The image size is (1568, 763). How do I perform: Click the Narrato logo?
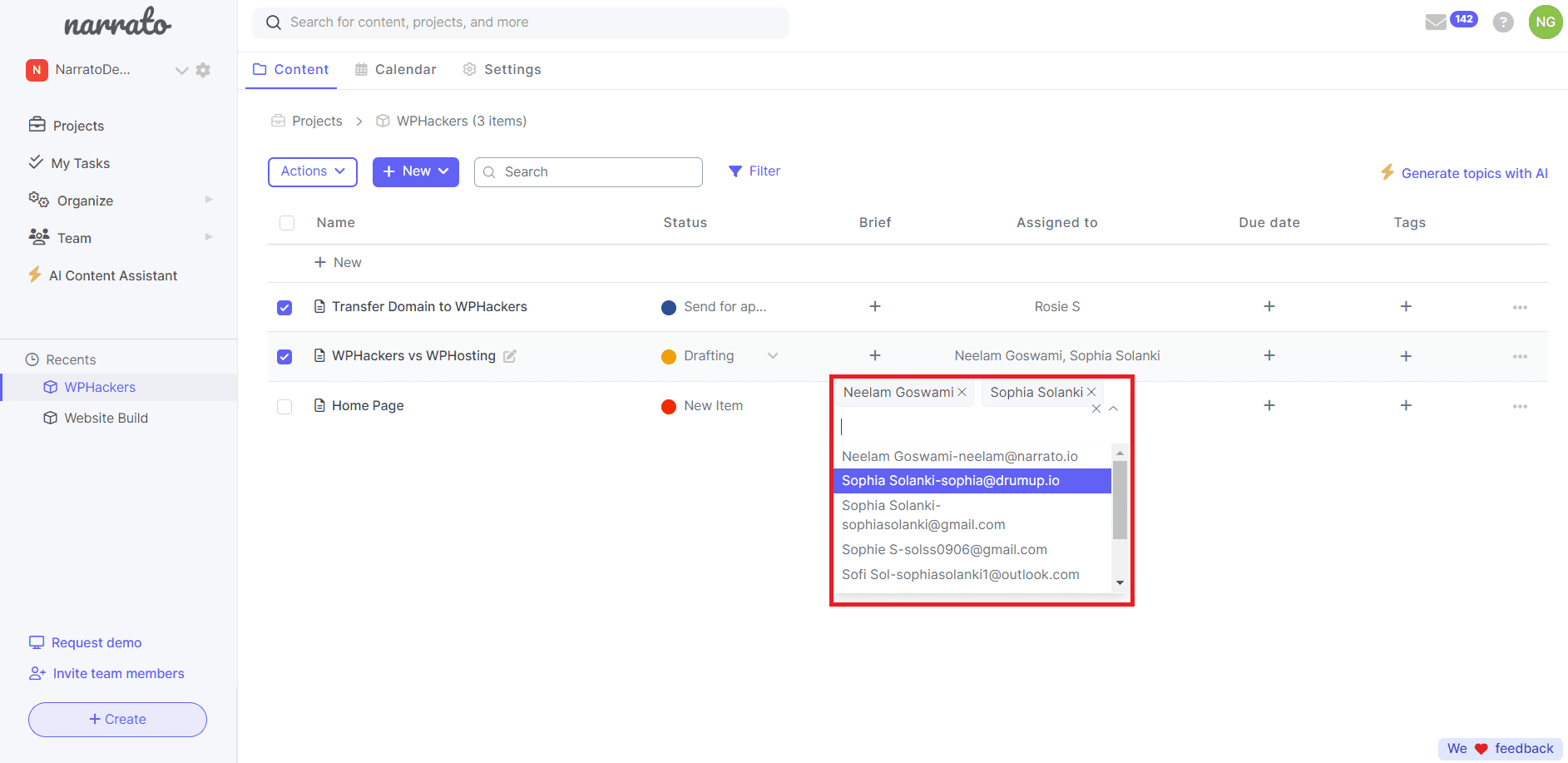coord(118,22)
